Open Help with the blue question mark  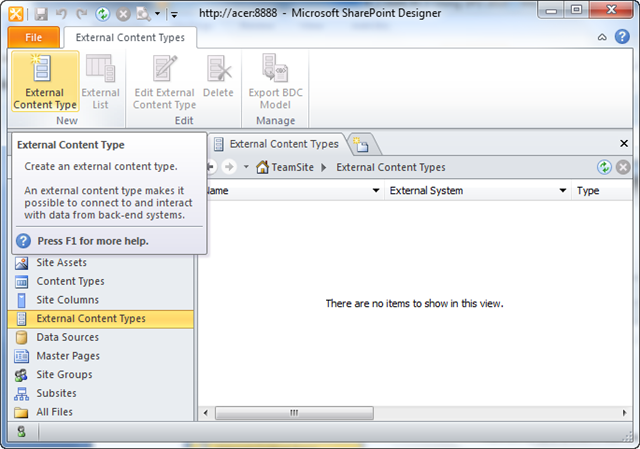pos(622,37)
